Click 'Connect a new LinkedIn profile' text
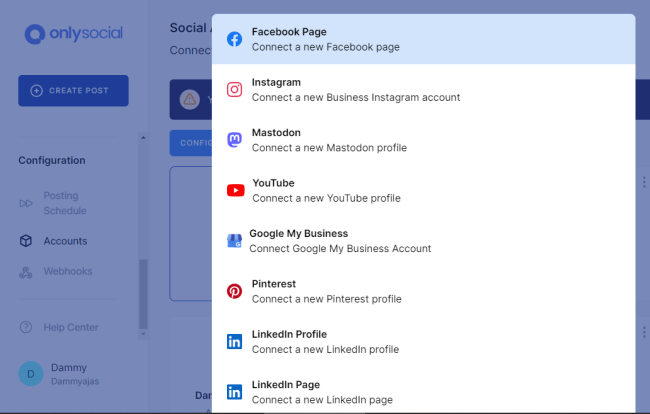This screenshot has height=414, width=650. click(x=325, y=349)
